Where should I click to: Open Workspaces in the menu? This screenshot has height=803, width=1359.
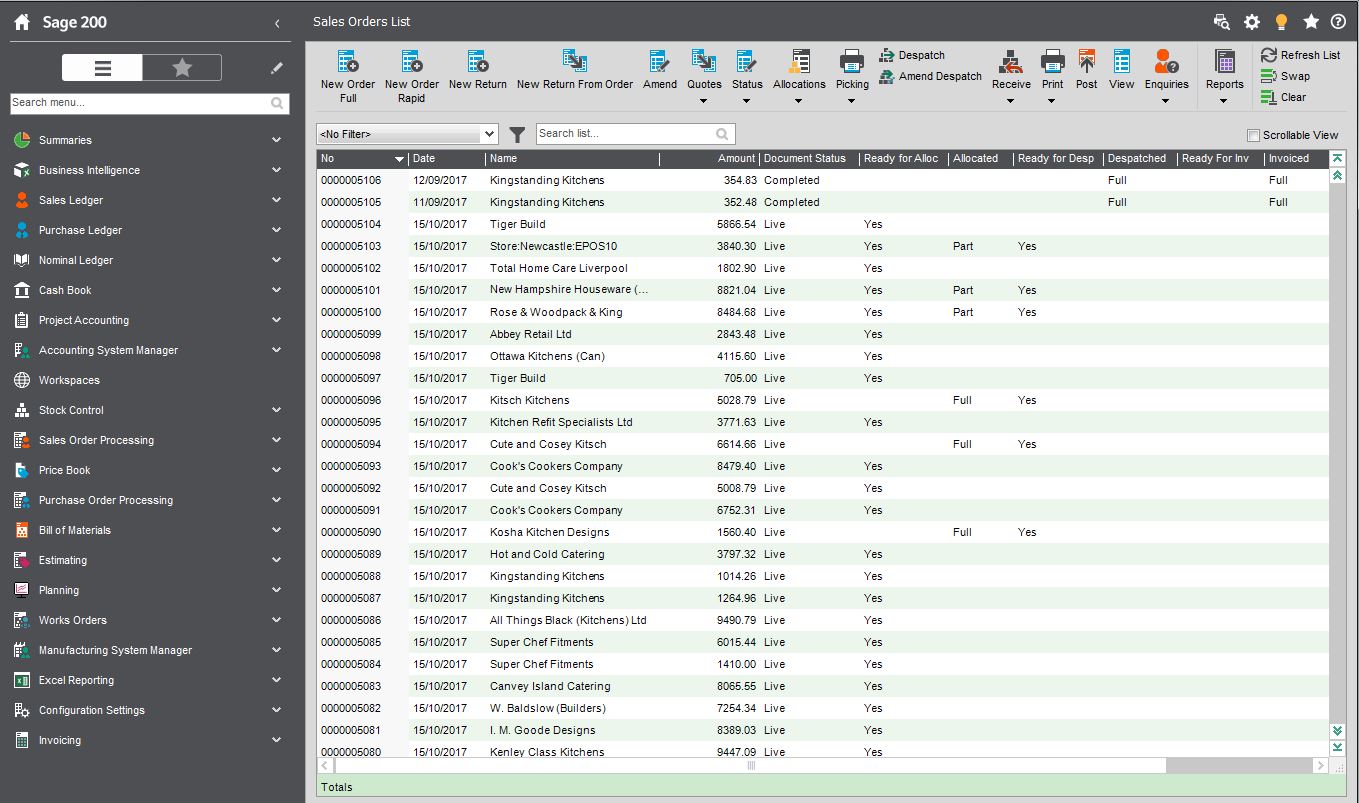(x=69, y=380)
